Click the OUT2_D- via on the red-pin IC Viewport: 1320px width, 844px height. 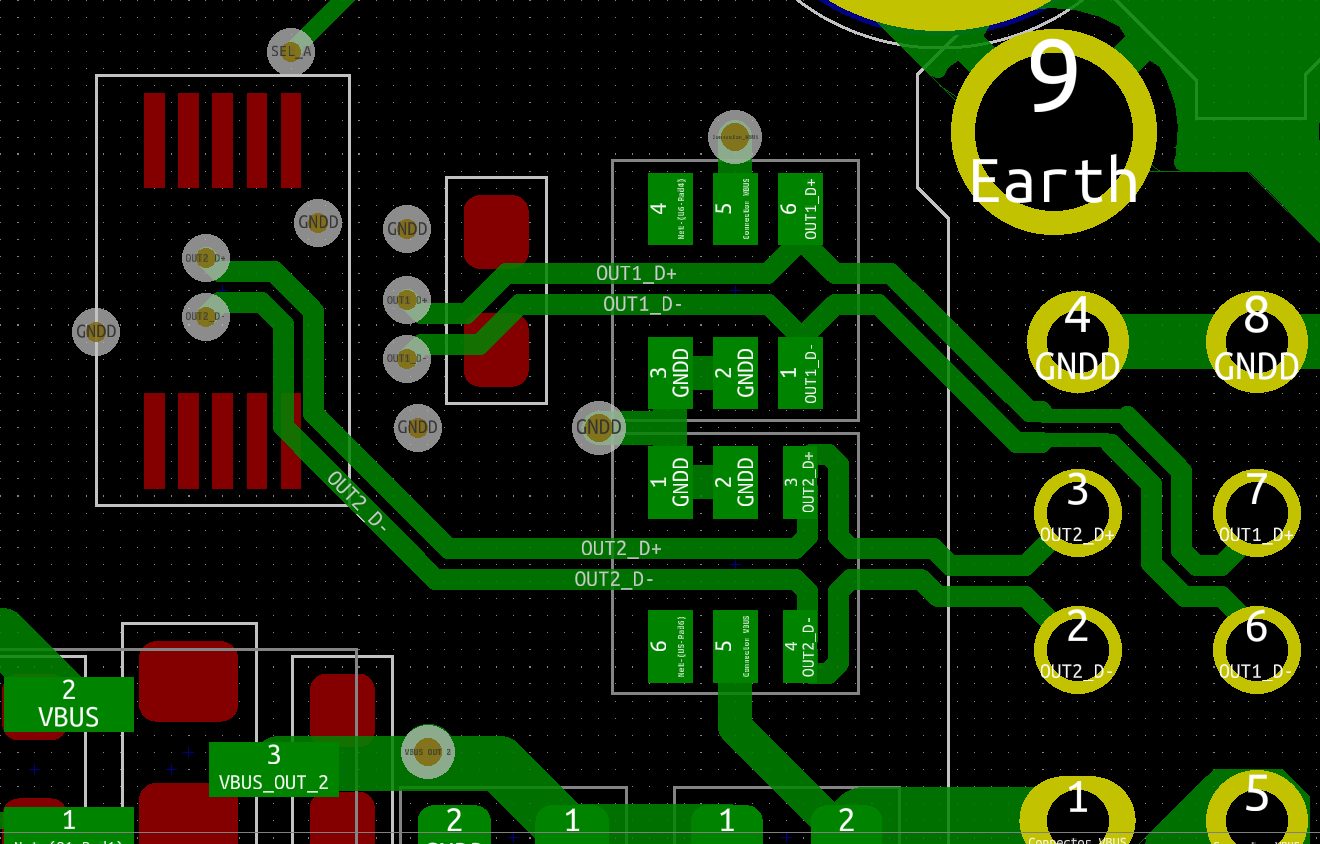[x=206, y=317]
